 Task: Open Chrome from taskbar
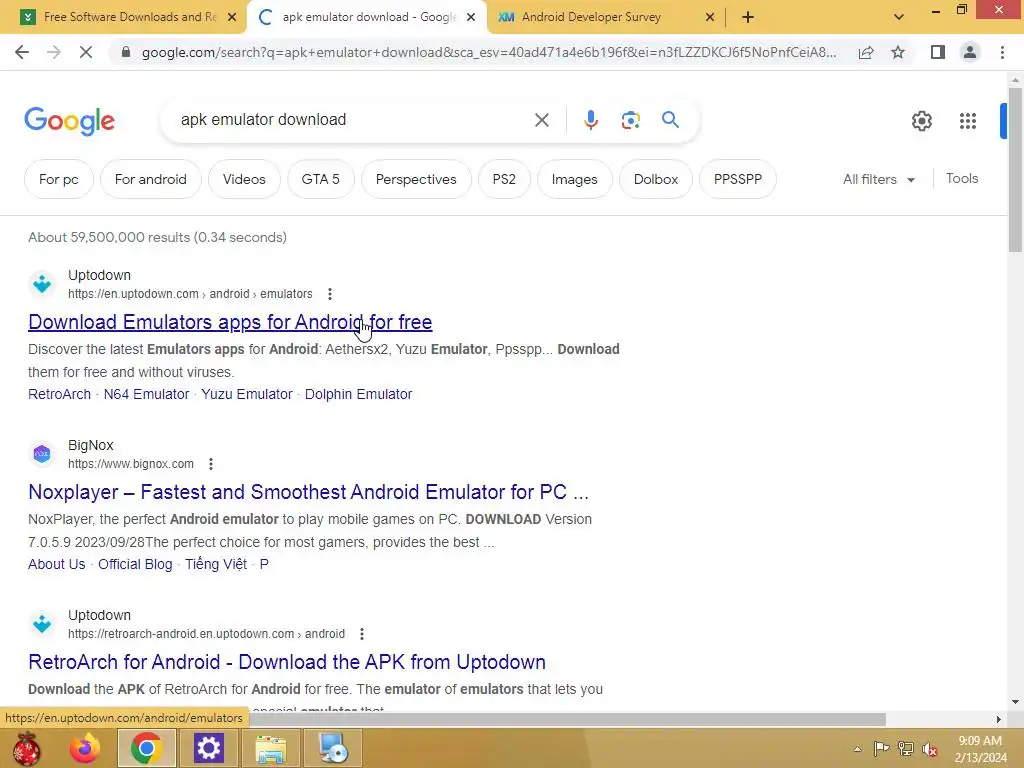(146, 748)
